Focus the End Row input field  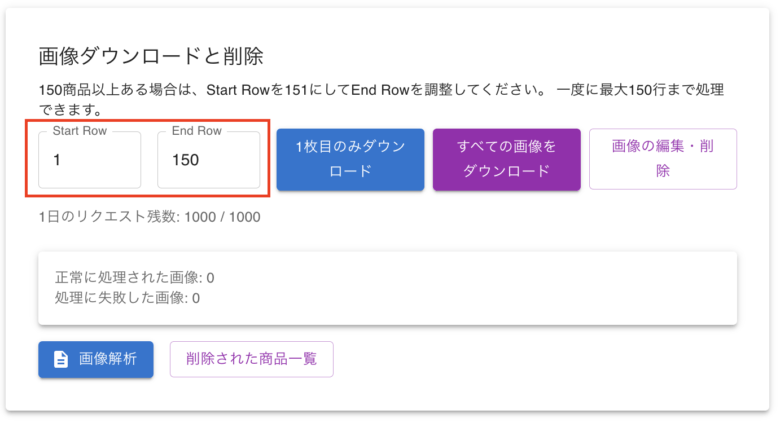click(208, 159)
